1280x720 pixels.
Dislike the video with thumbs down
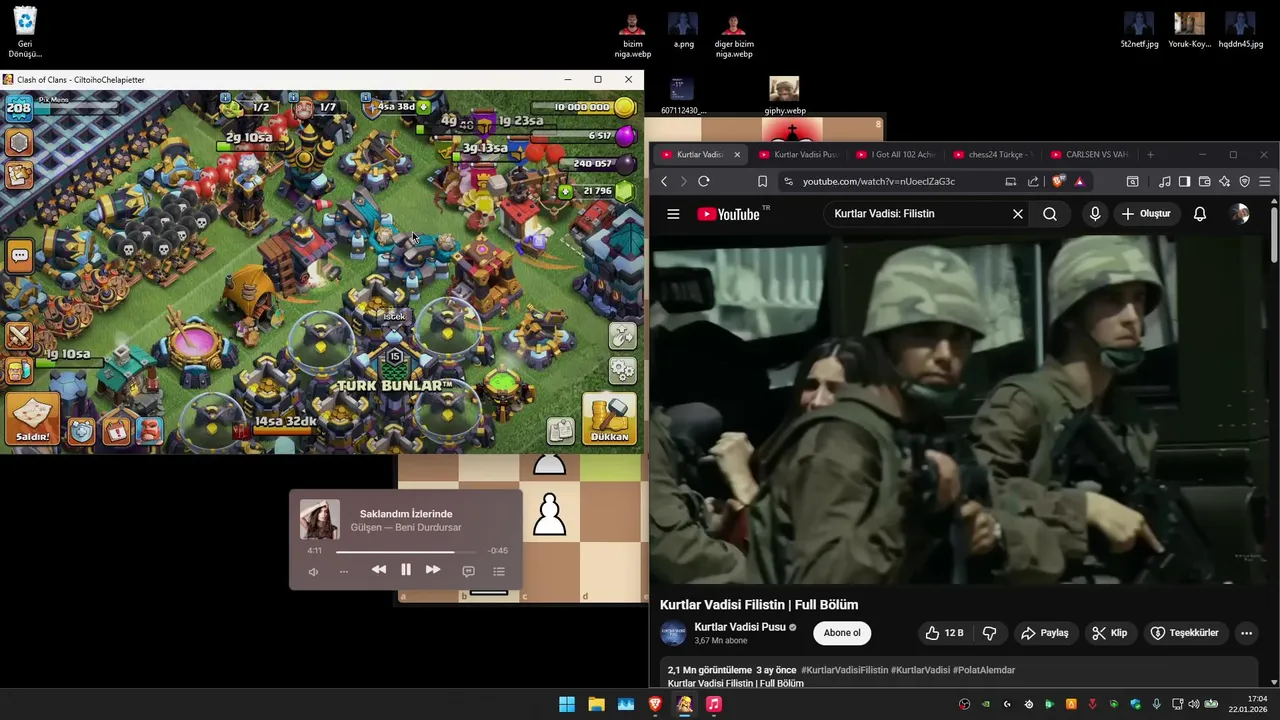[989, 633]
